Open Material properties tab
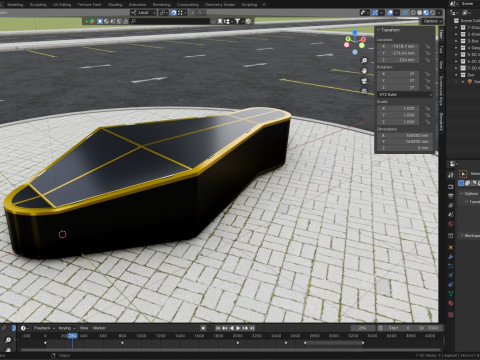This screenshot has width=480, height=360. click(451, 303)
